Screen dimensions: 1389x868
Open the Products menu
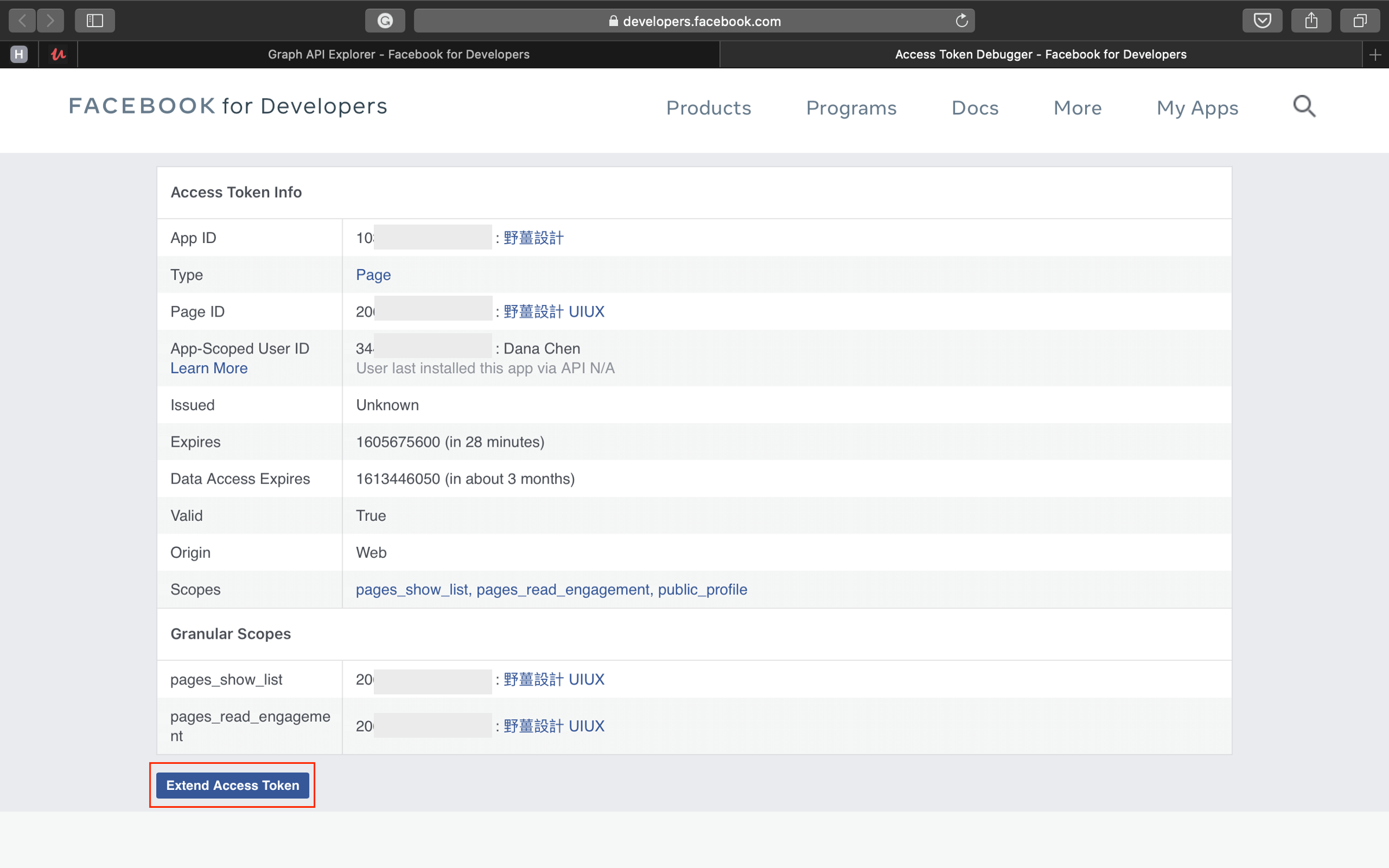click(708, 108)
